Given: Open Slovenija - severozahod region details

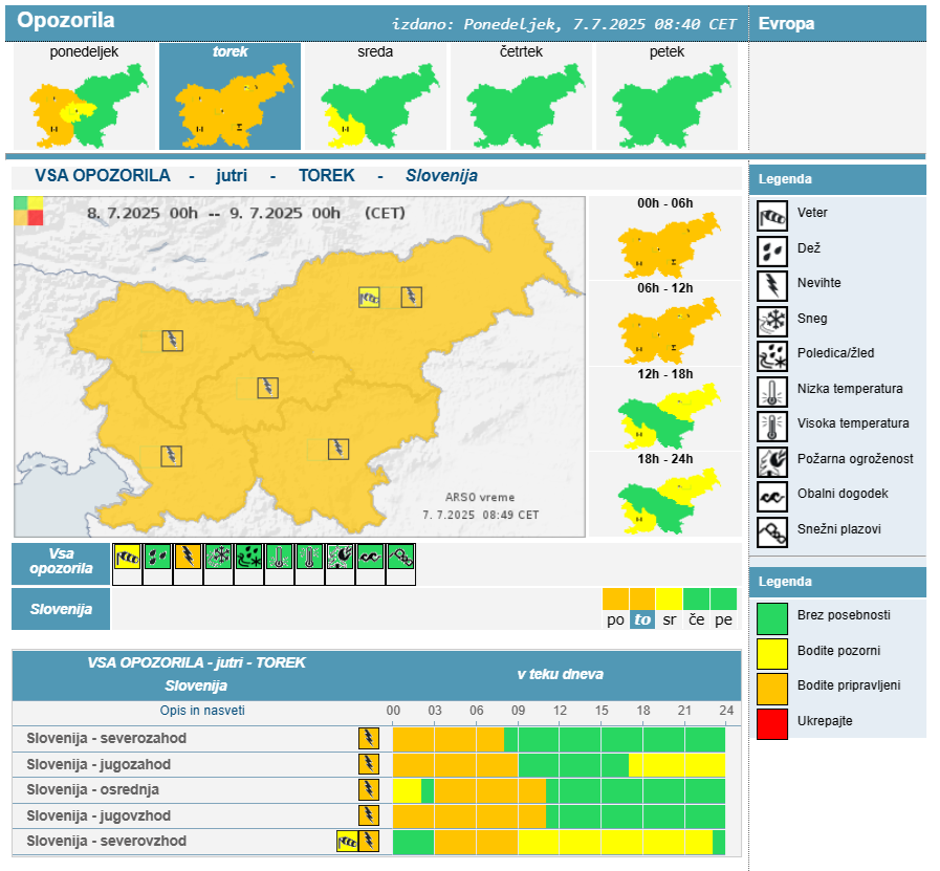Looking at the screenshot, I should click(x=107, y=738).
